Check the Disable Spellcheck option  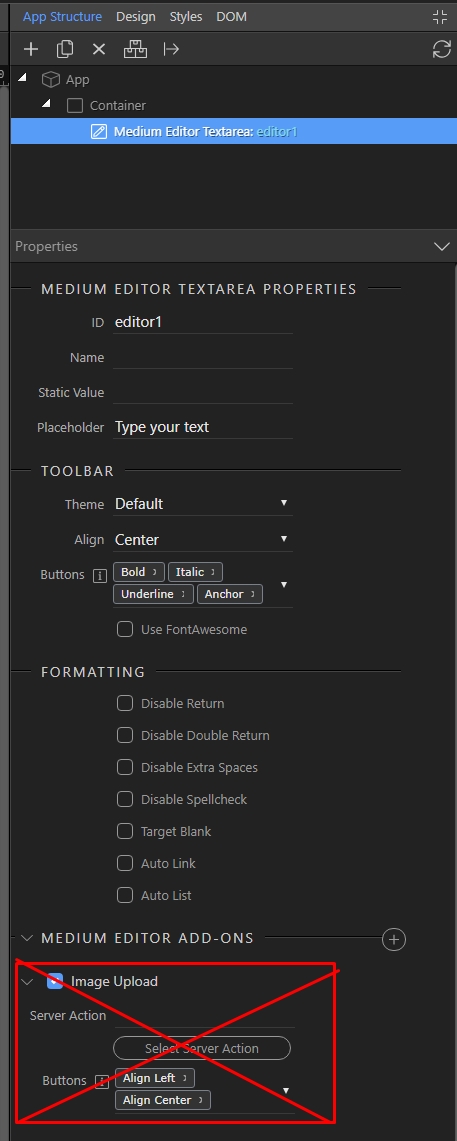pos(125,799)
